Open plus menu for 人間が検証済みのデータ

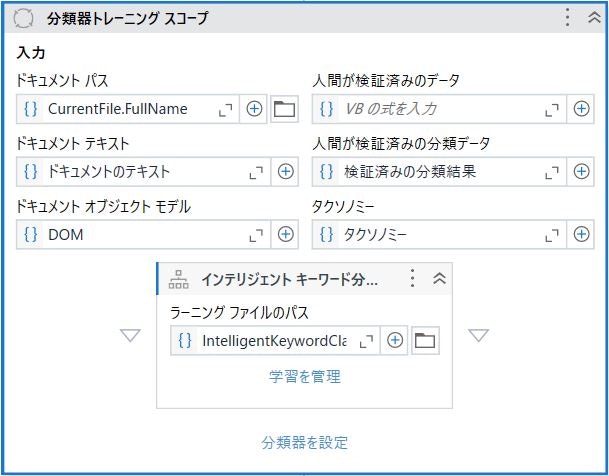(581, 109)
